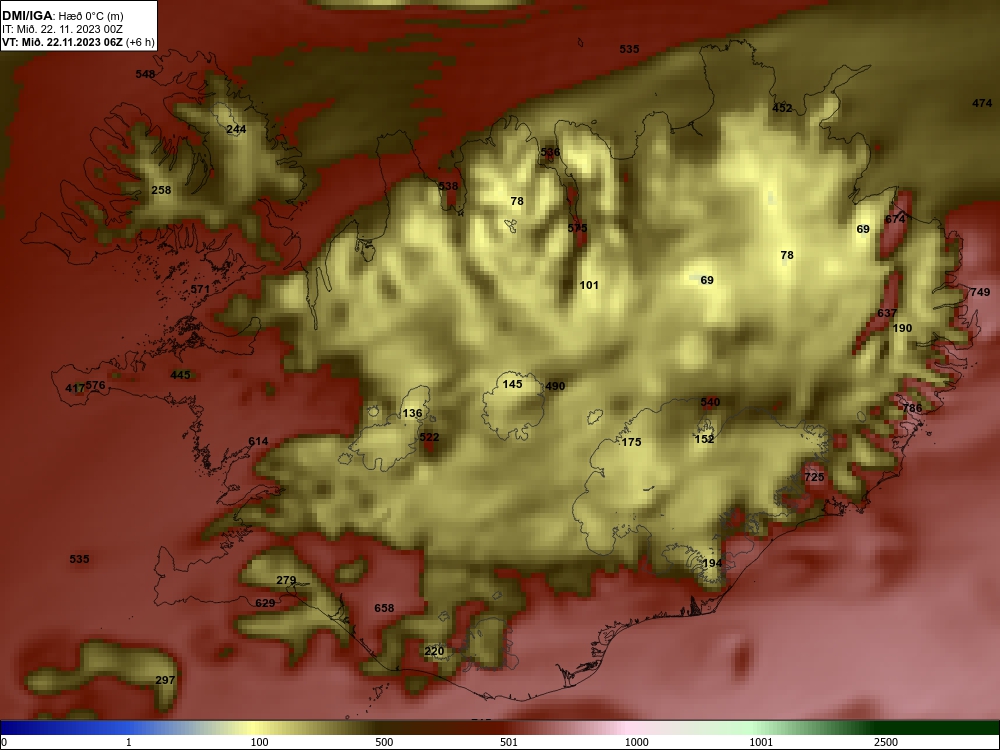Click the VT valid time 06Z line
Viewport: 1000px width, 750px height.
coord(78,43)
